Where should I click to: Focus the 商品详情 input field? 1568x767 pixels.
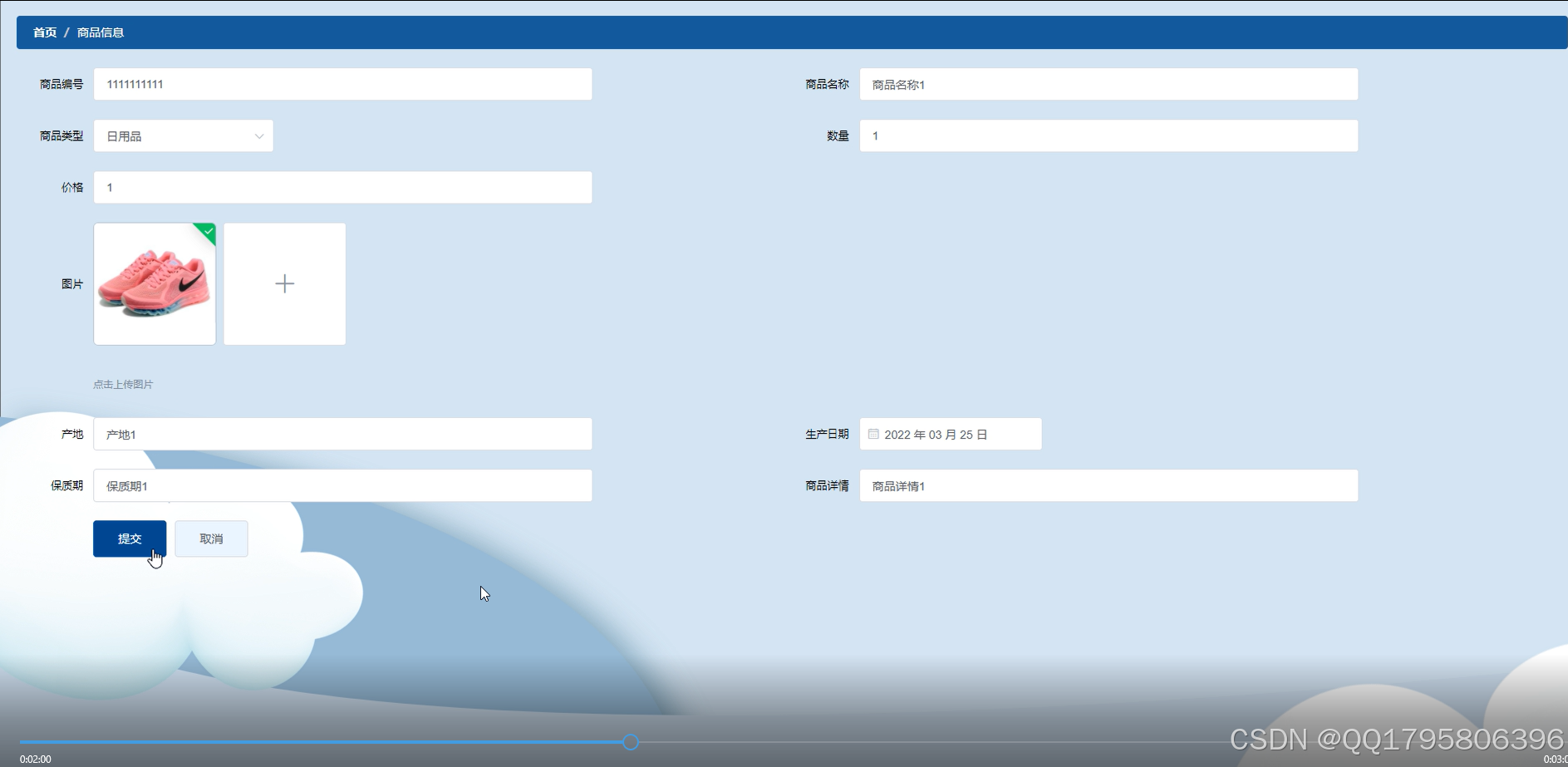click(x=1108, y=485)
